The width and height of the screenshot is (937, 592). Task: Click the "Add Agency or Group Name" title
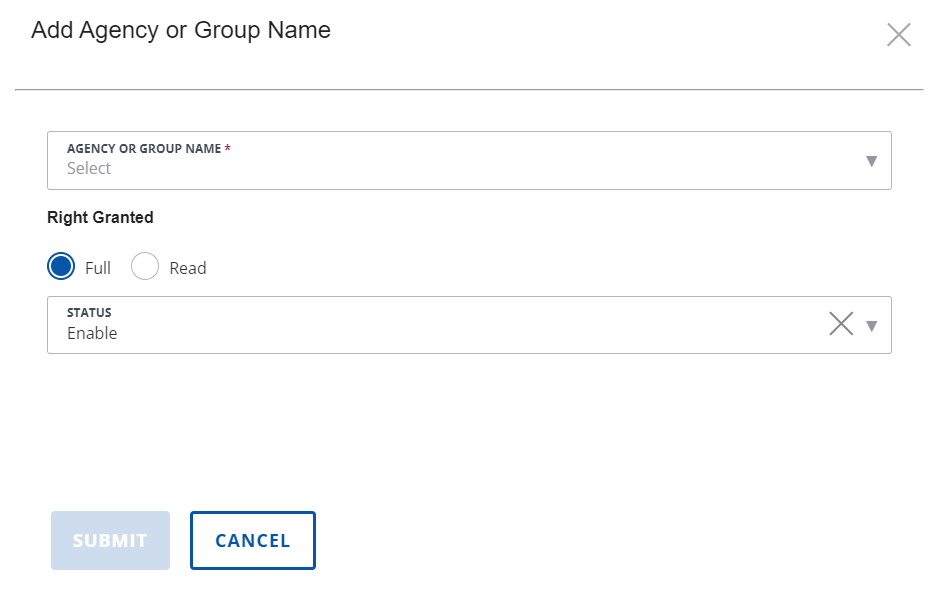point(181,30)
